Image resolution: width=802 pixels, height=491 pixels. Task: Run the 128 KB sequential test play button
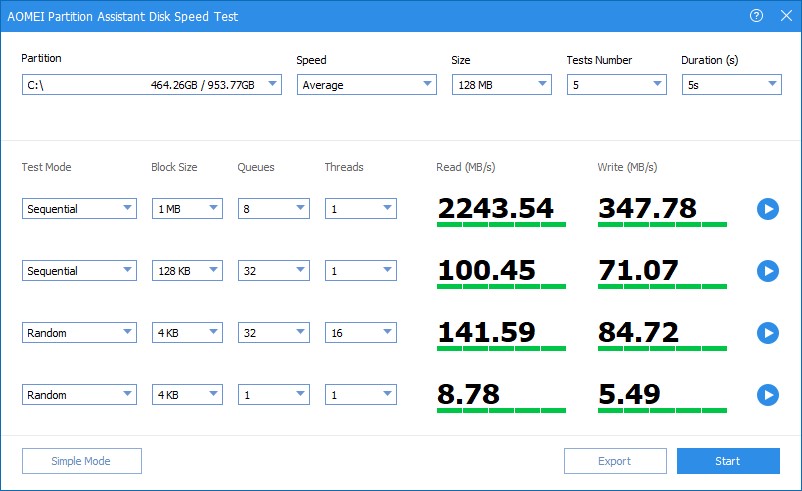pyautogui.click(x=767, y=271)
